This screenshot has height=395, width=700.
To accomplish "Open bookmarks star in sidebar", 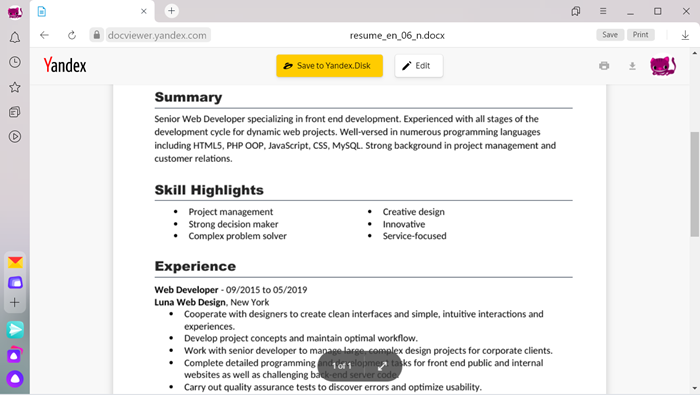I will coord(15,87).
